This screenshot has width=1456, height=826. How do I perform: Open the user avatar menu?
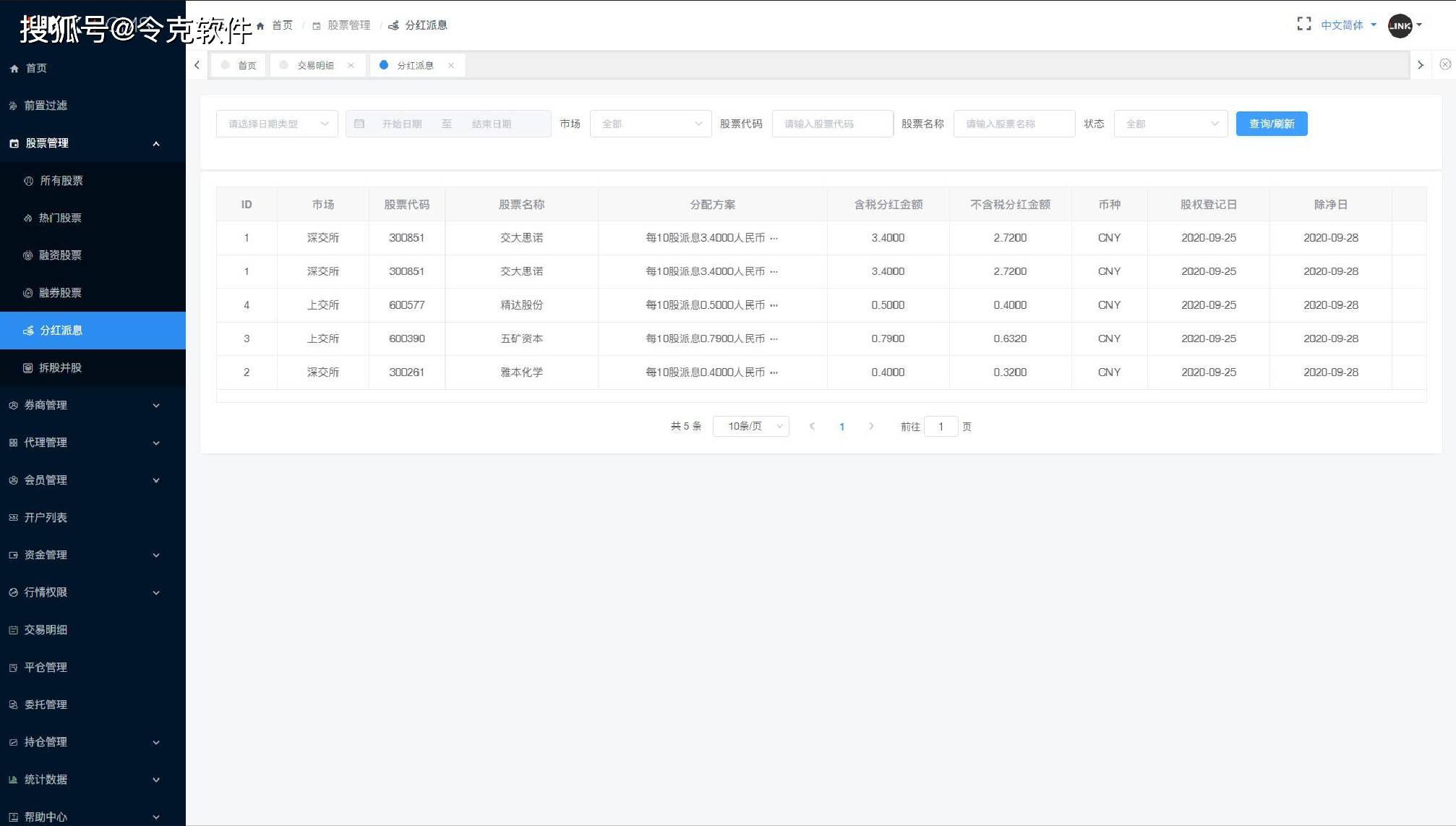pyautogui.click(x=1404, y=25)
